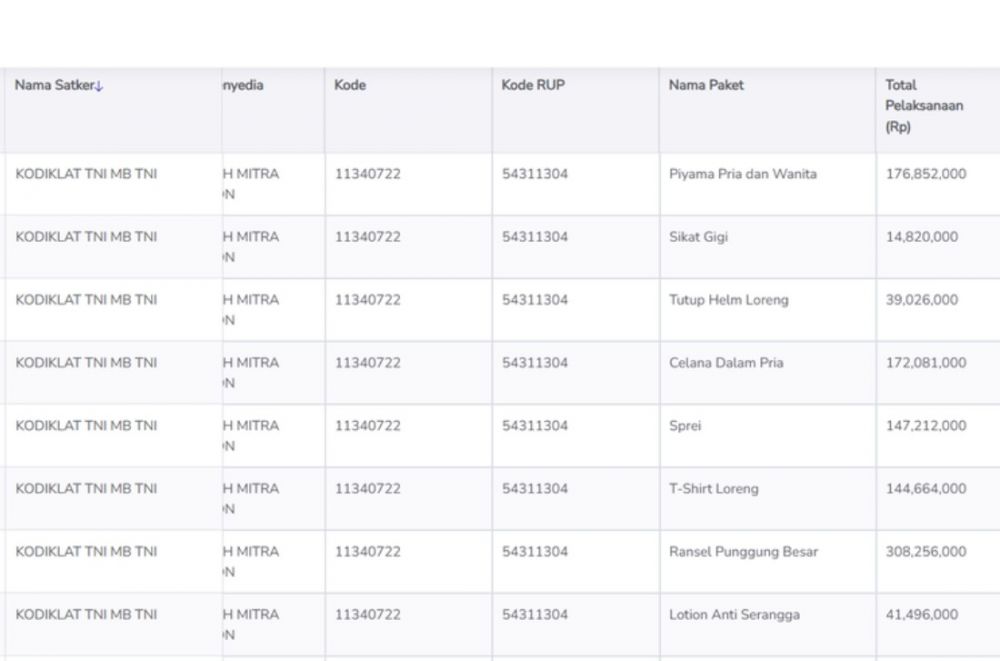Image resolution: width=1000 pixels, height=661 pixels.
Task: Click the Nama Satker header label
Action: [x=54, y=86]
